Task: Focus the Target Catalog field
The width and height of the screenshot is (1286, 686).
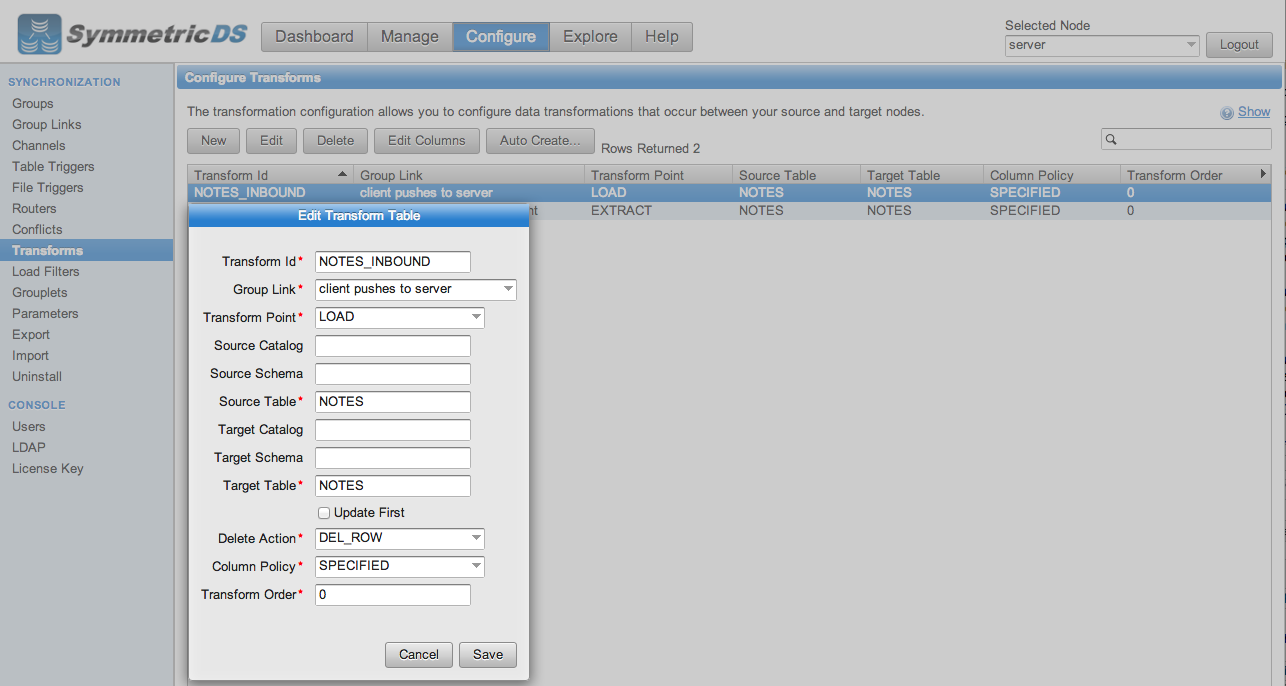Action: click(x=393, y=430)
